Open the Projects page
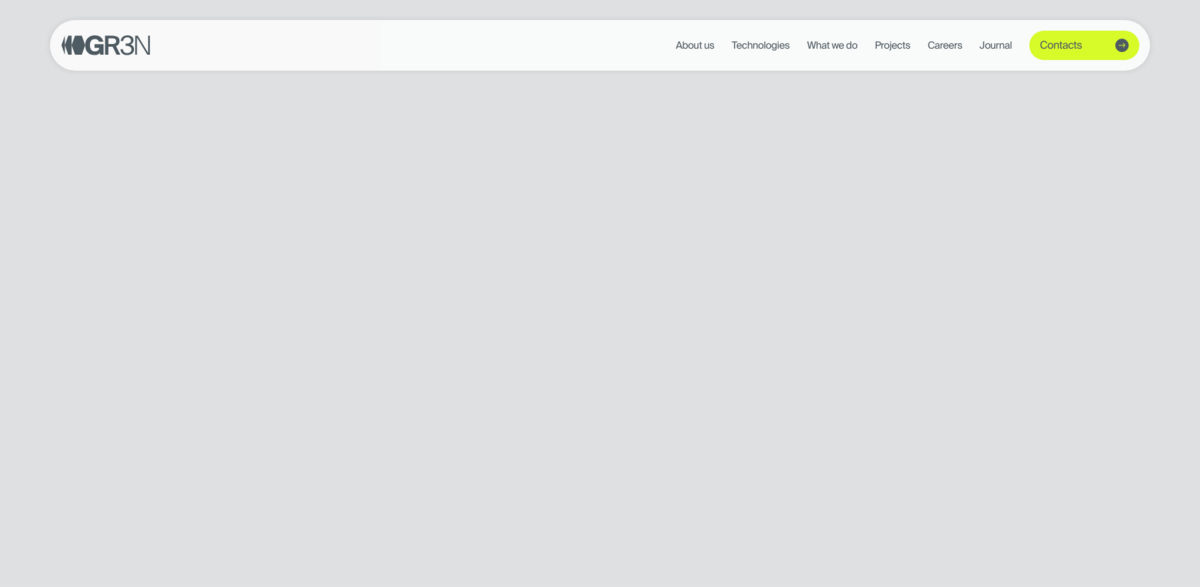Viewport: 1200px width, 587px height. (x=892, y=45)
